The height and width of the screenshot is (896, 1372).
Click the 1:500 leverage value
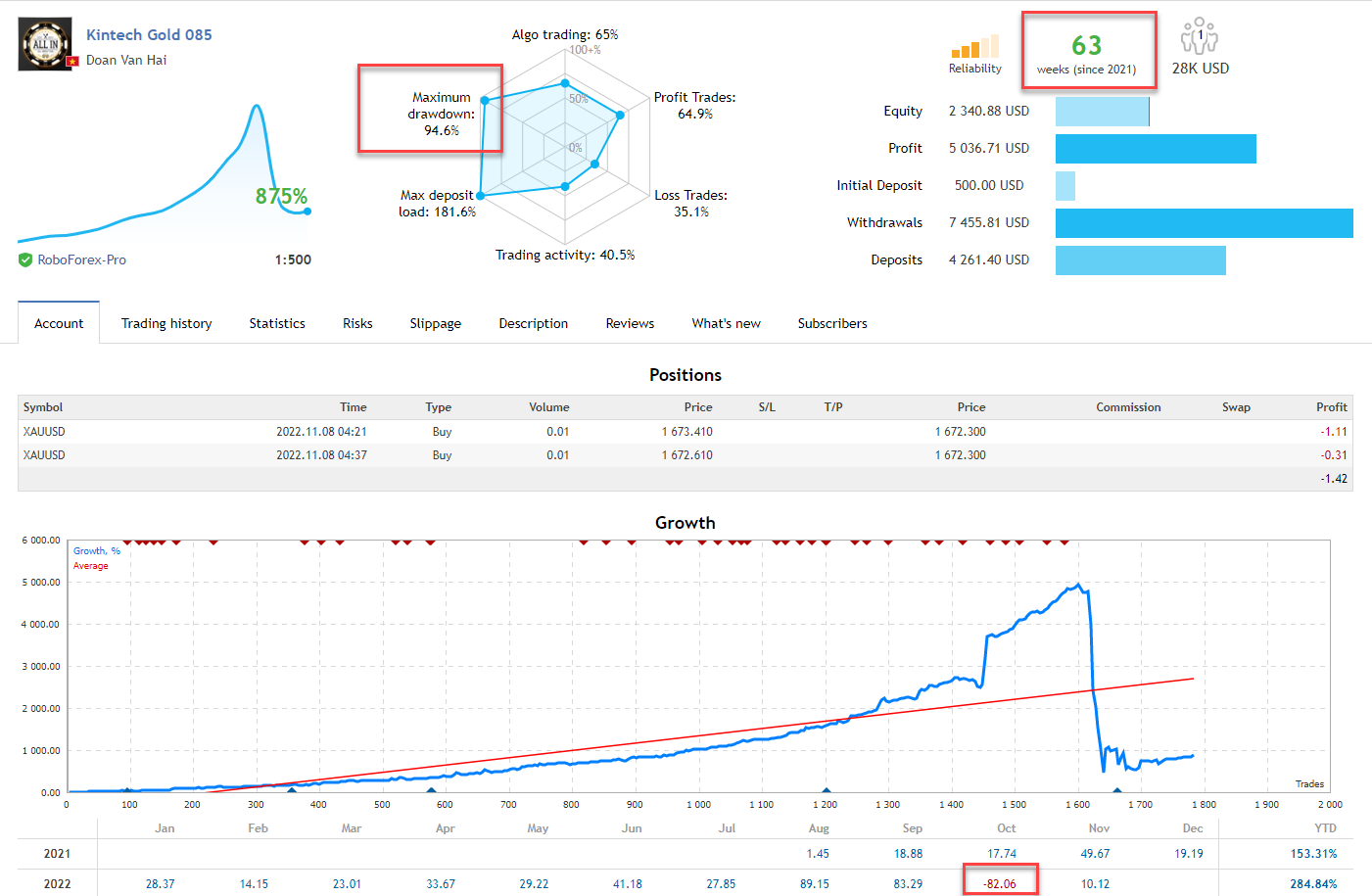click(293, 259)
